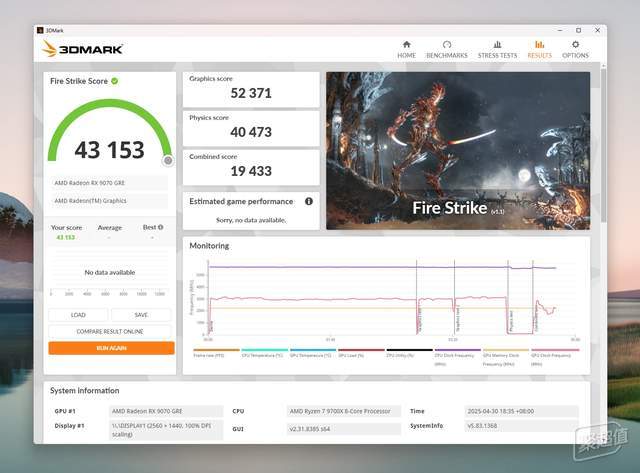Close the 3DMark window
This screenshot has height=473, width=640.
point(597,30)
